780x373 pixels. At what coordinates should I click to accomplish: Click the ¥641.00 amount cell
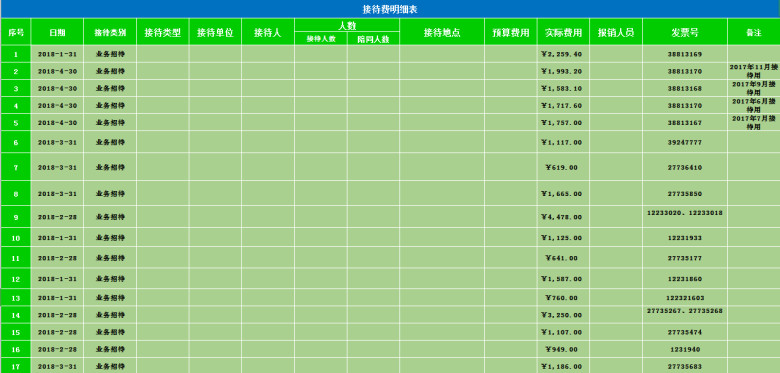563,258
